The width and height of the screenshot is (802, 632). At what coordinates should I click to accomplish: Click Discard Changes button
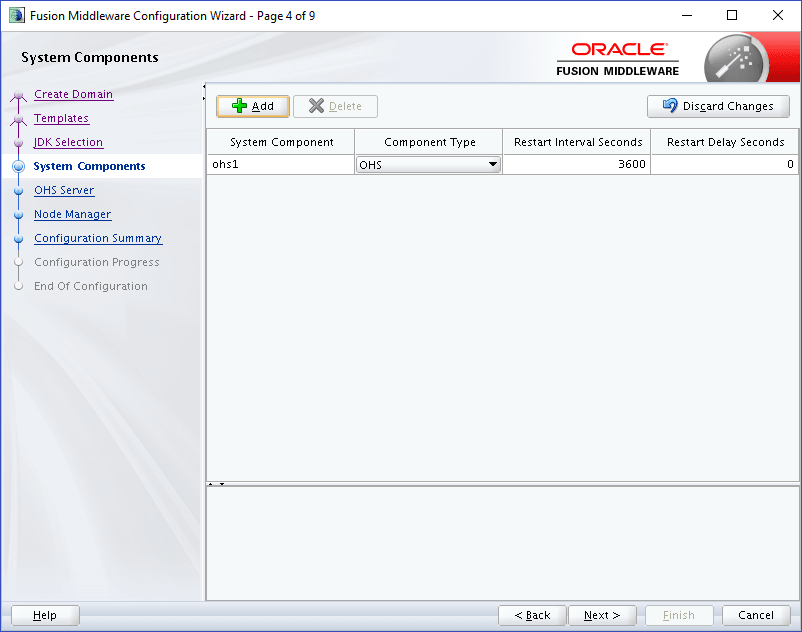tap(718, 106)
